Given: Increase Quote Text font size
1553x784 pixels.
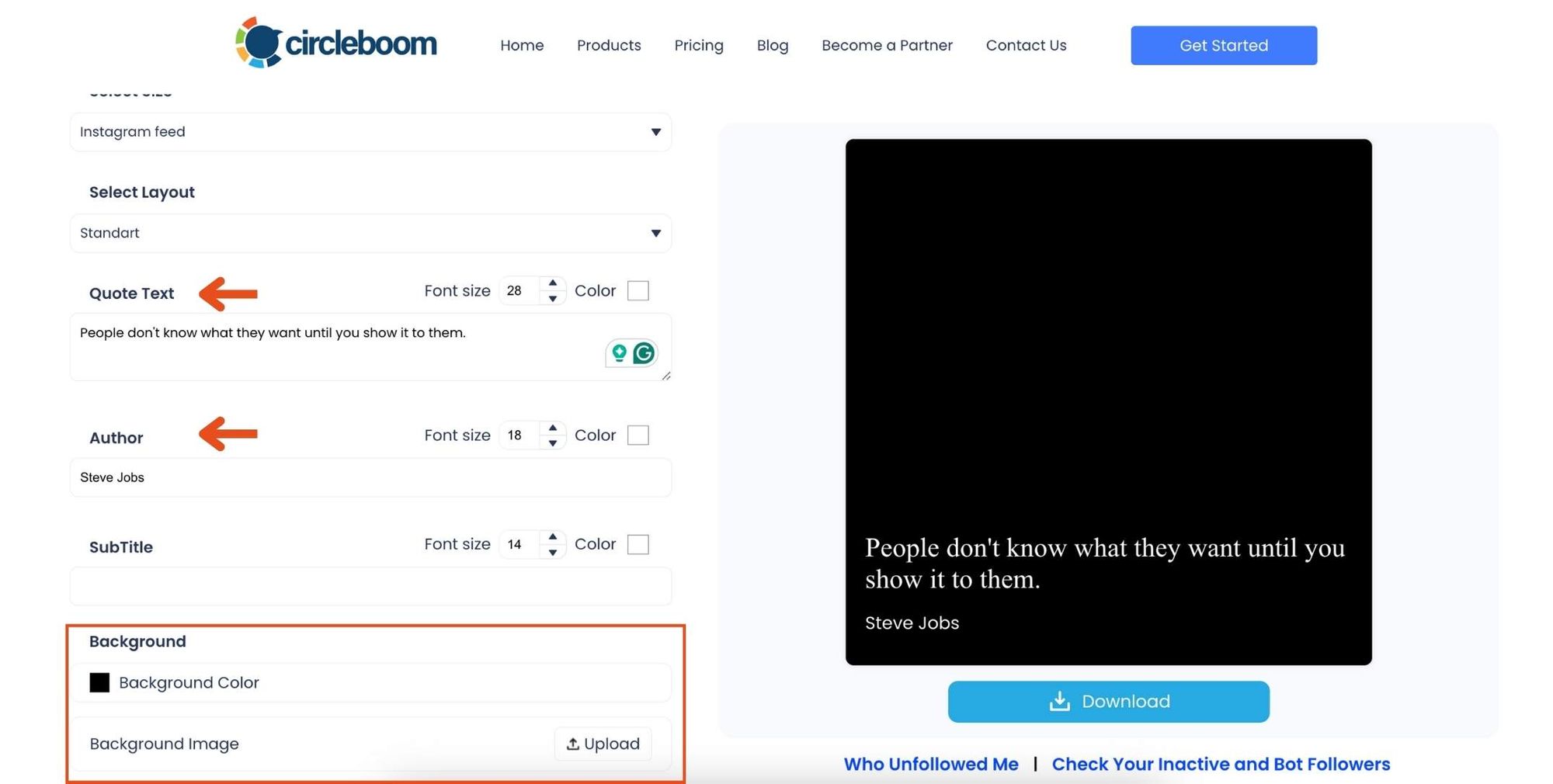Looking at the screenshot, I should click(x=552, y=283).
